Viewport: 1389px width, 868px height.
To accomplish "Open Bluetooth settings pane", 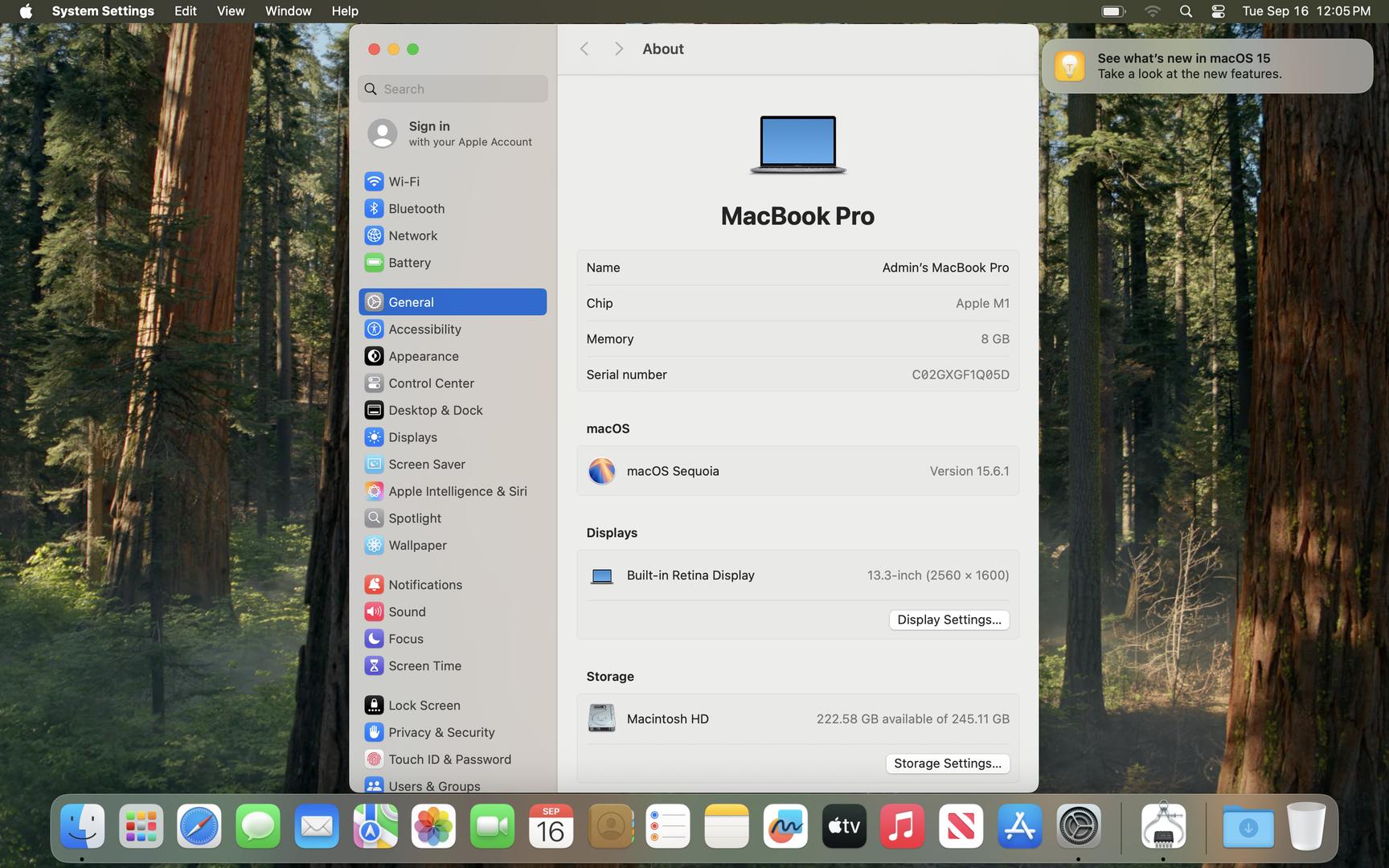I will [453, 208].
